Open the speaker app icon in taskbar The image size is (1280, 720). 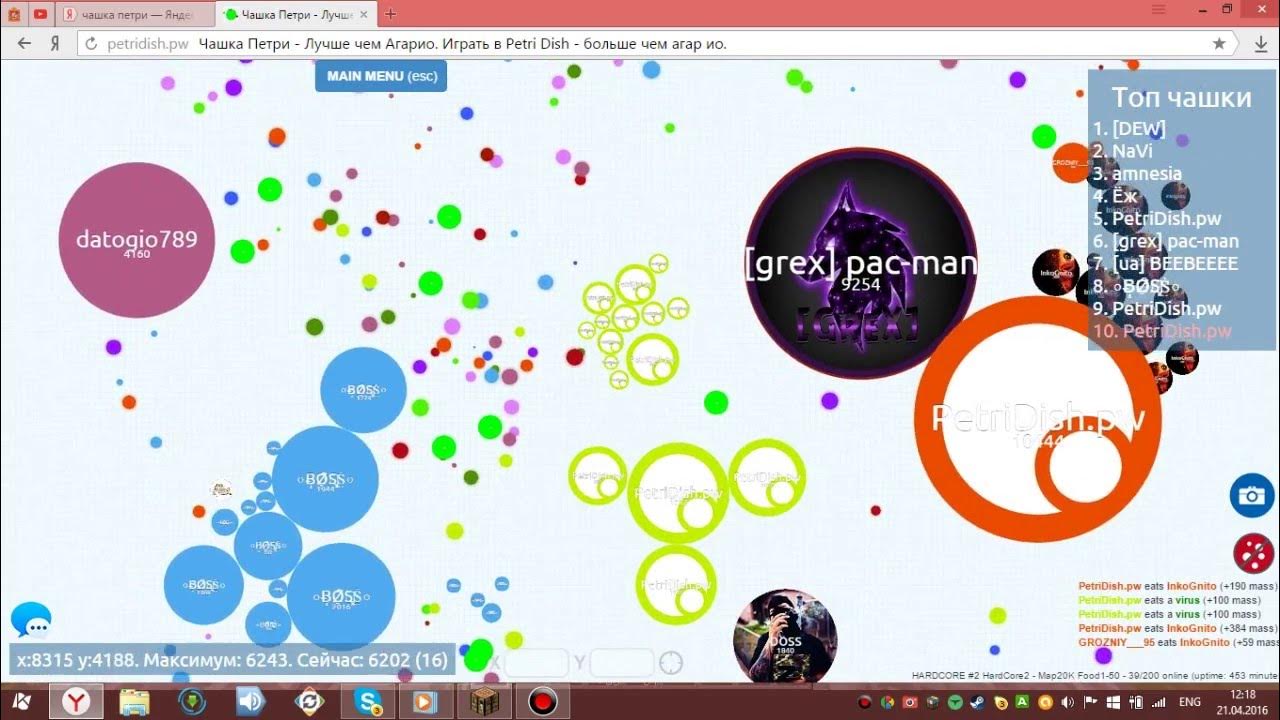[250, 702]
